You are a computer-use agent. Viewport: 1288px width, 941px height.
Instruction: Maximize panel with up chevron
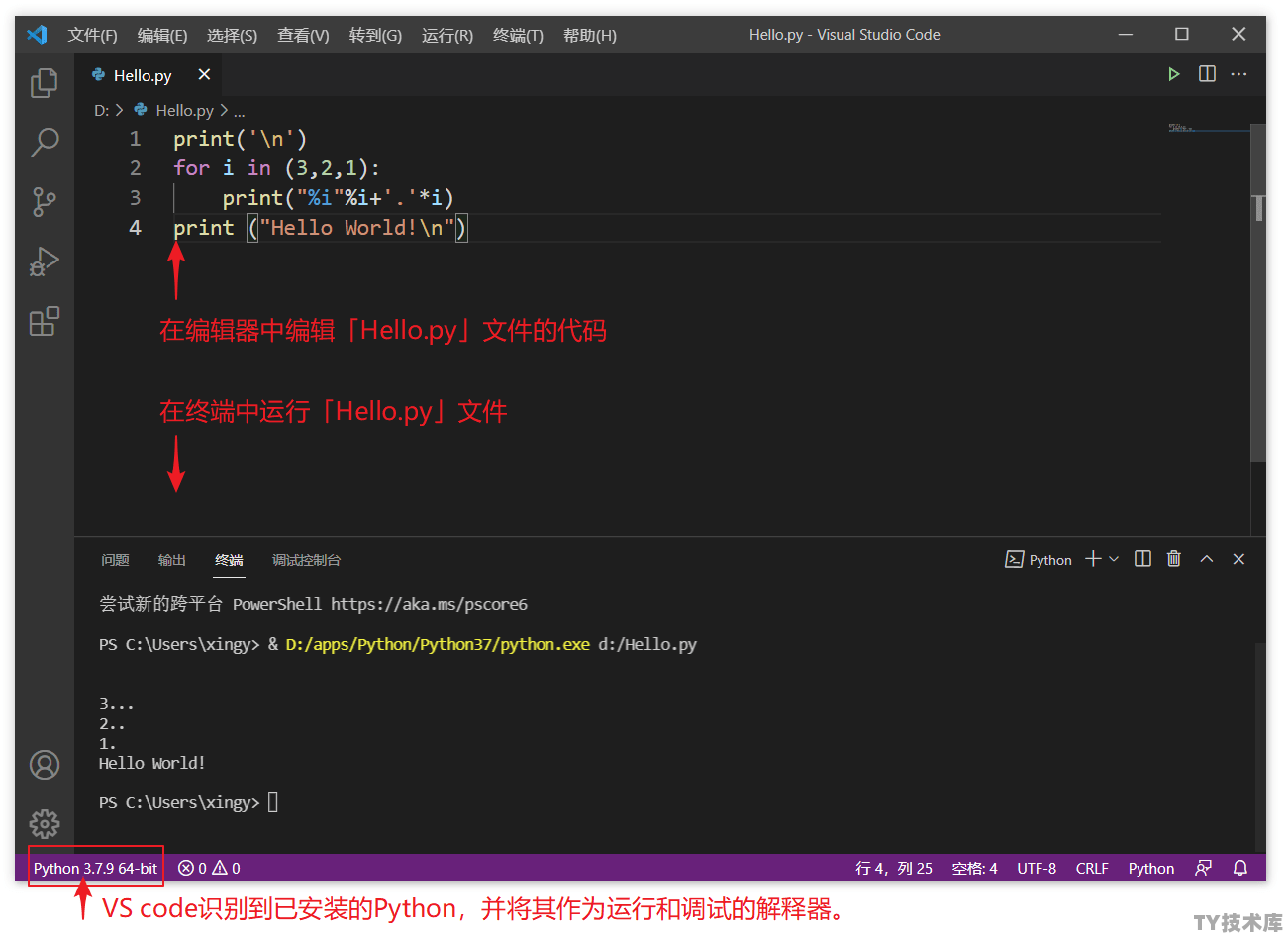coord(1206,559)
